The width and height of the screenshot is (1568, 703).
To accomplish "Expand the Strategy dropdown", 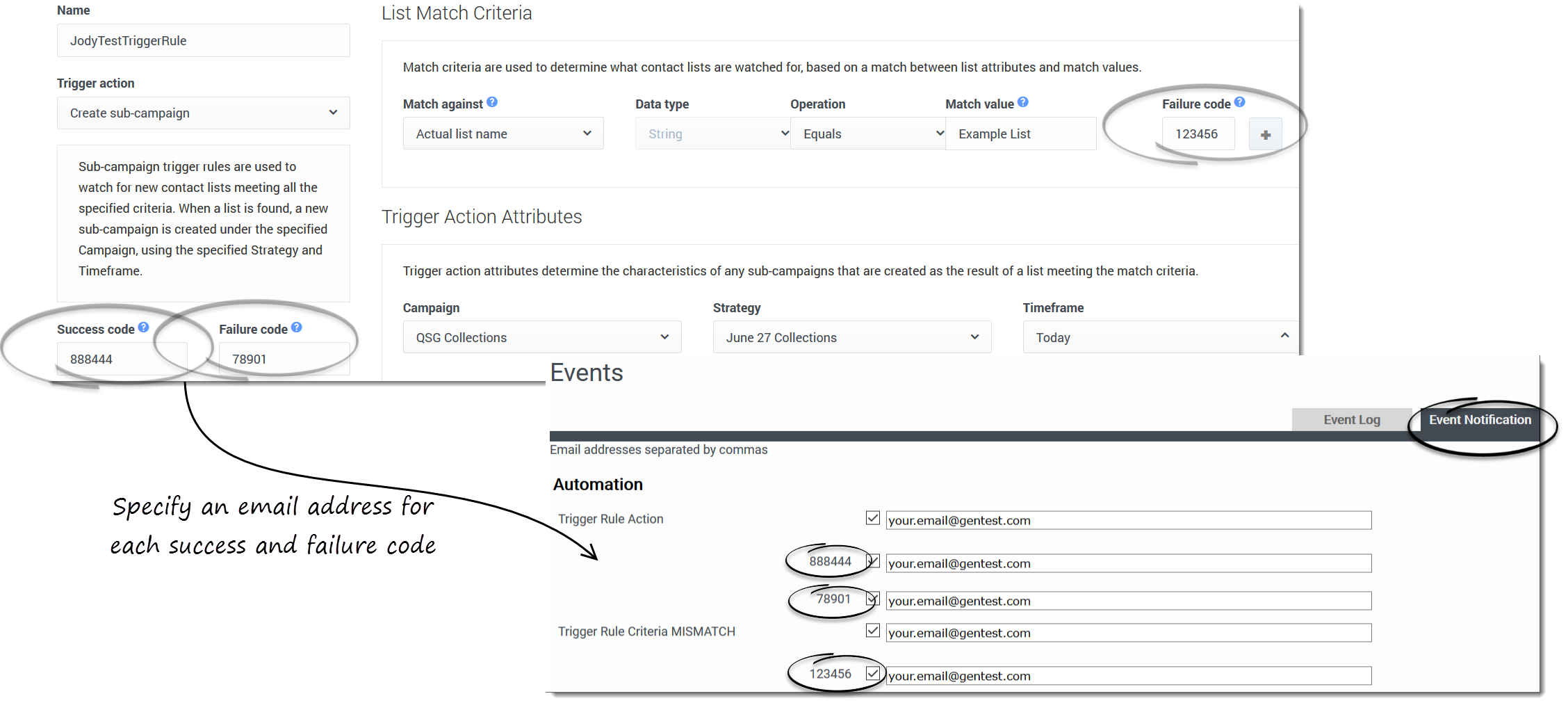I will pyautogui.click(x=851, y=338).
